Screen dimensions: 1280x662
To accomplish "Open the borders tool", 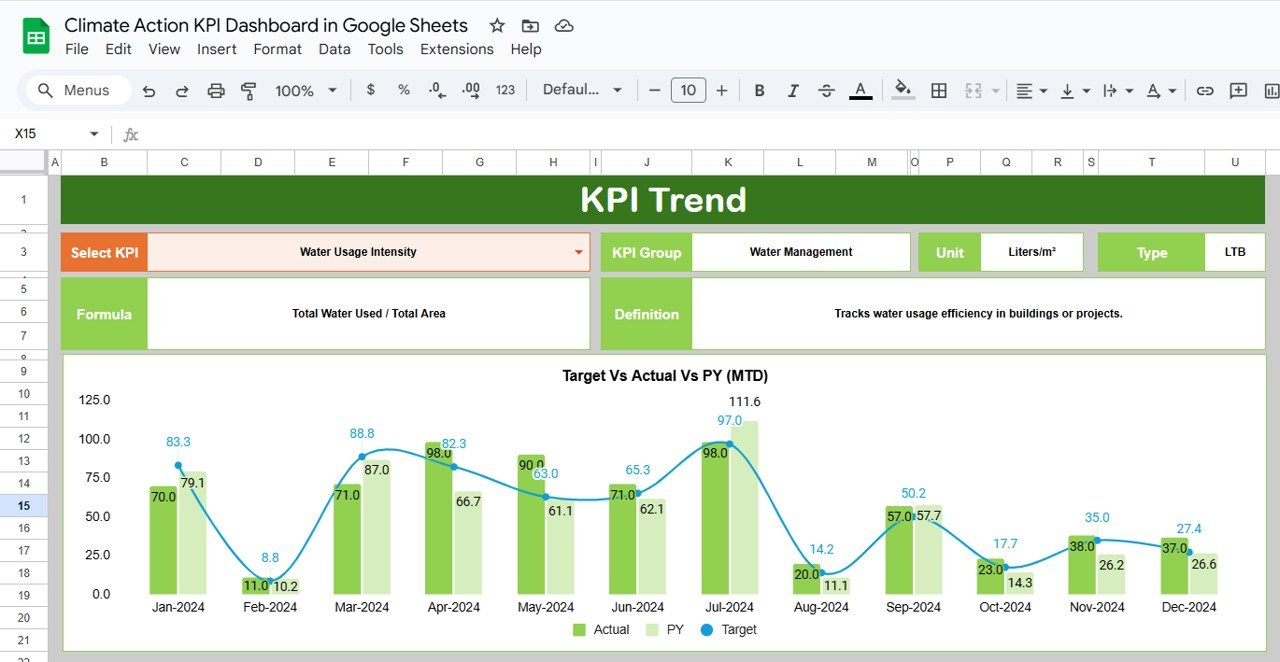I will click(939, 90).
